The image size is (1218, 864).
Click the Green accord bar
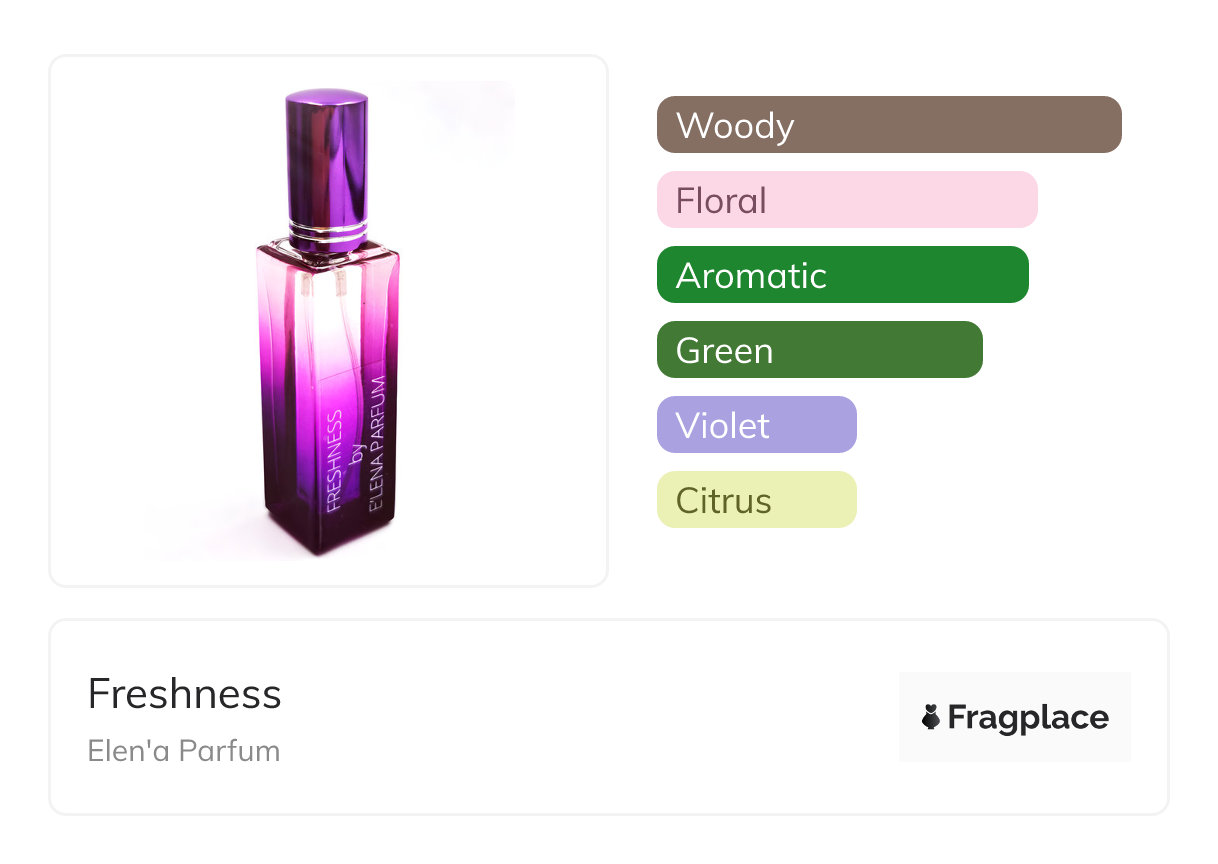coord(819,350)
